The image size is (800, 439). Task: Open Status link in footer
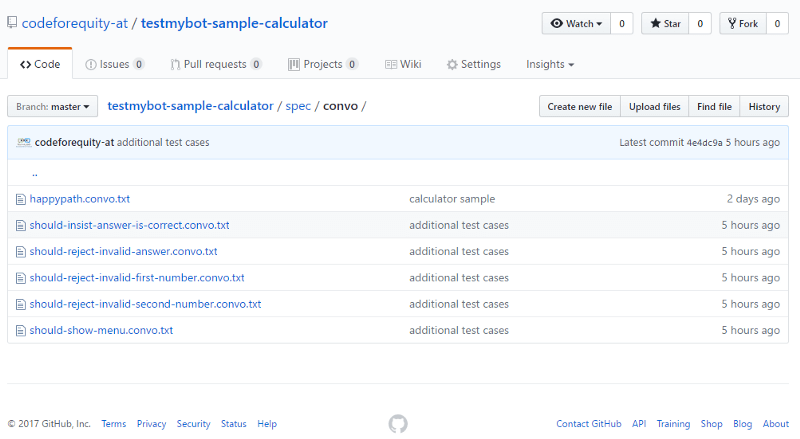[234, 424]
